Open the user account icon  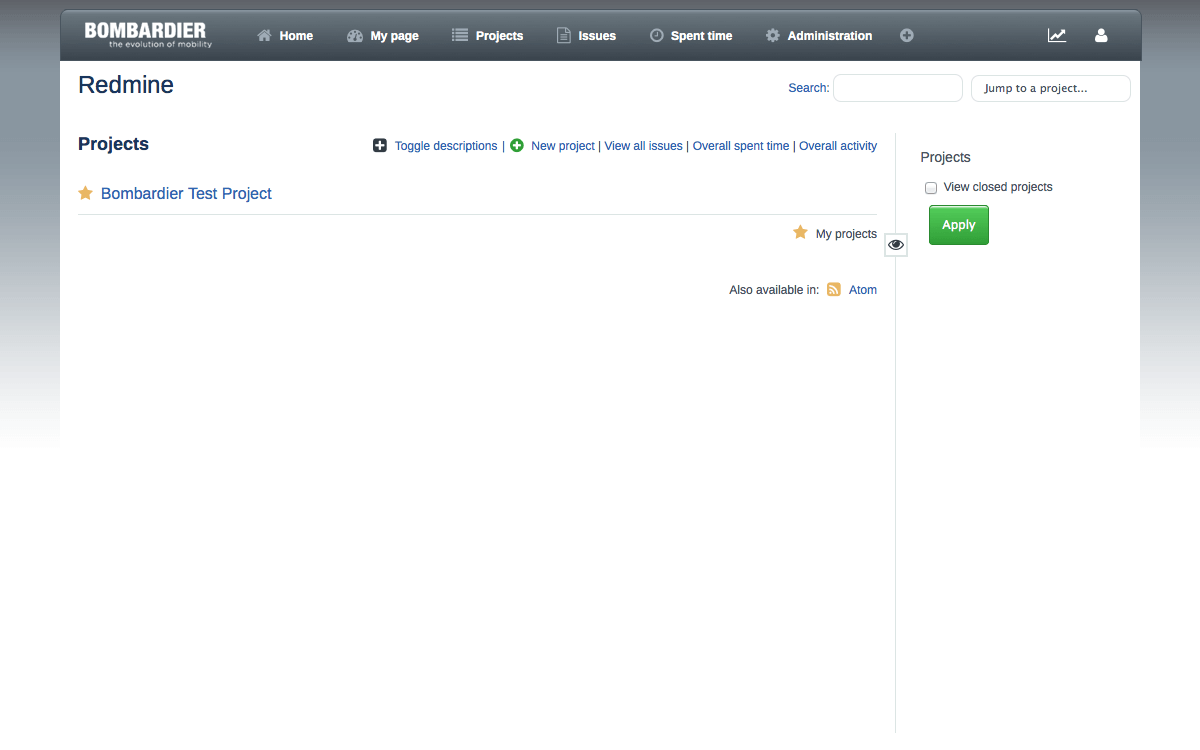[1101, 35]
